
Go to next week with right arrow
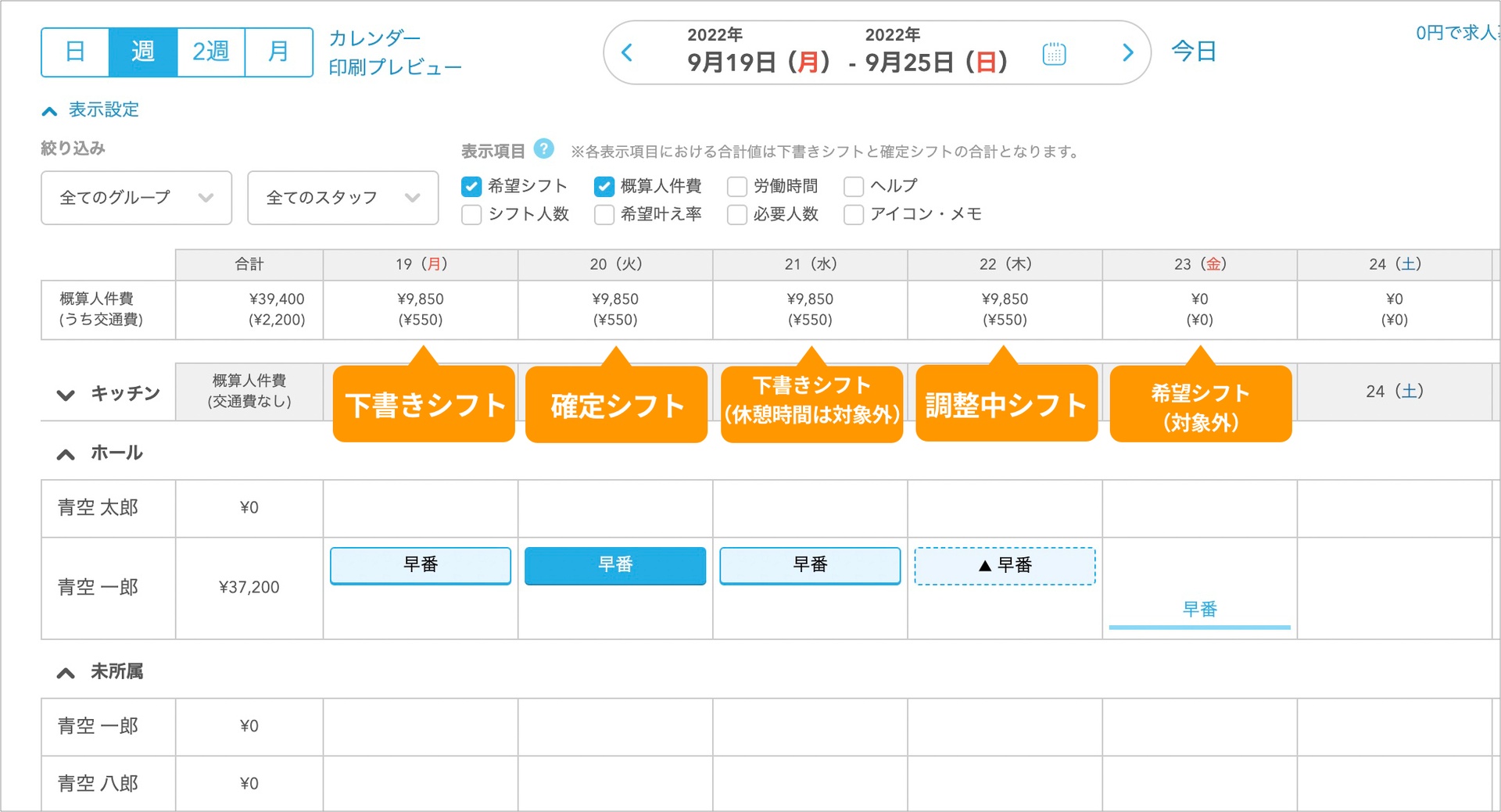click(1127, 53)
